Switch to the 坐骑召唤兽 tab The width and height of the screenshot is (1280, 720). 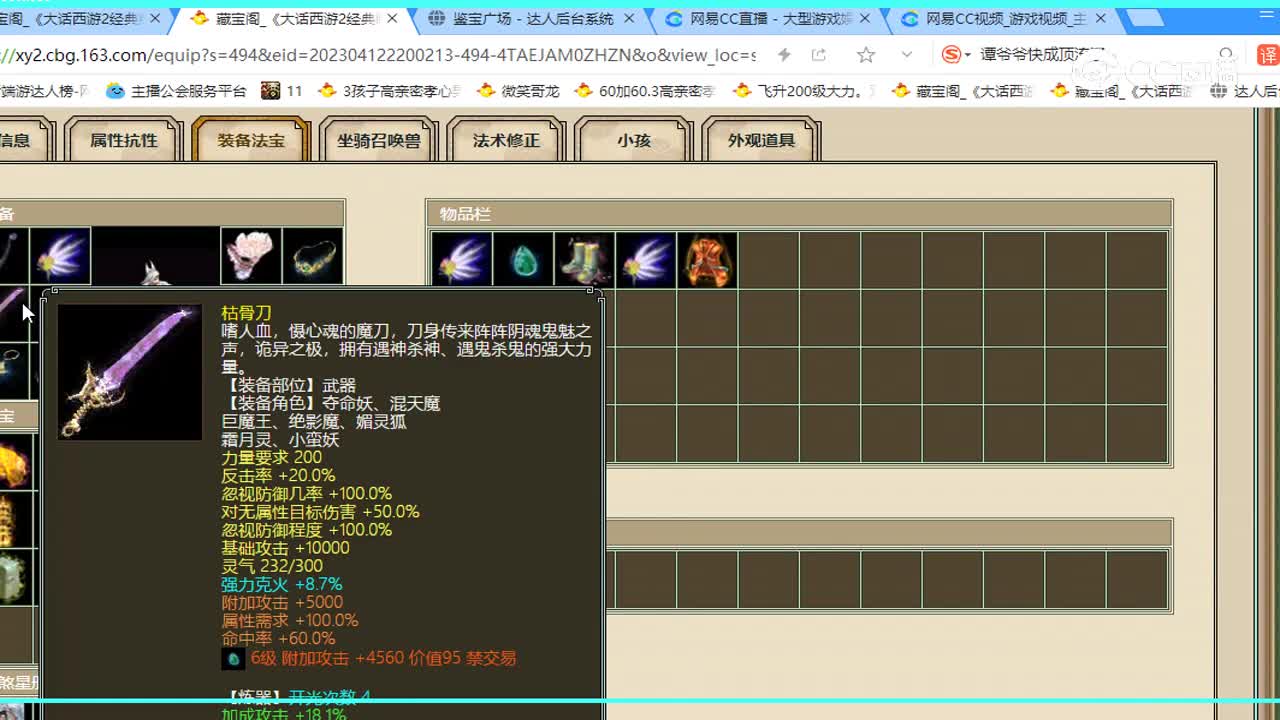(378, 140)
